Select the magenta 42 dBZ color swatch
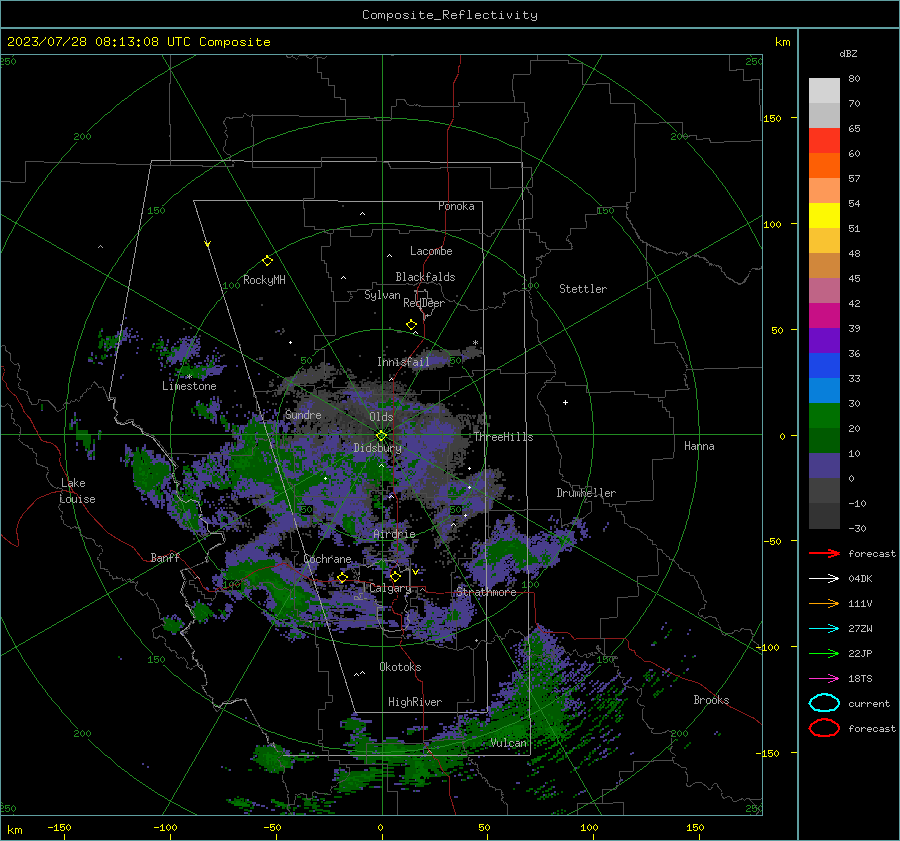The image size is (900, 841). [824, 315]
